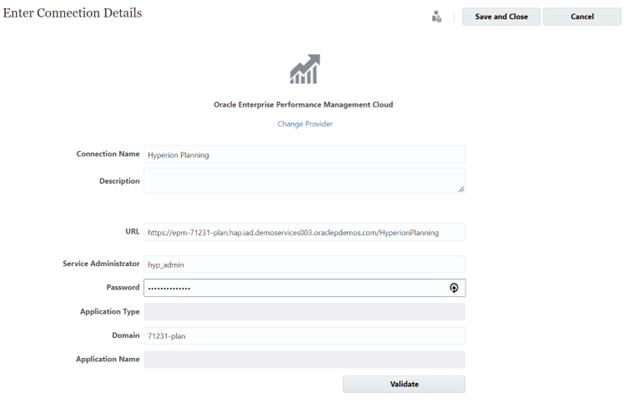624x403 pixels.
Task: Select the Domain field containing 71231-plan
Action: (304, 336)
